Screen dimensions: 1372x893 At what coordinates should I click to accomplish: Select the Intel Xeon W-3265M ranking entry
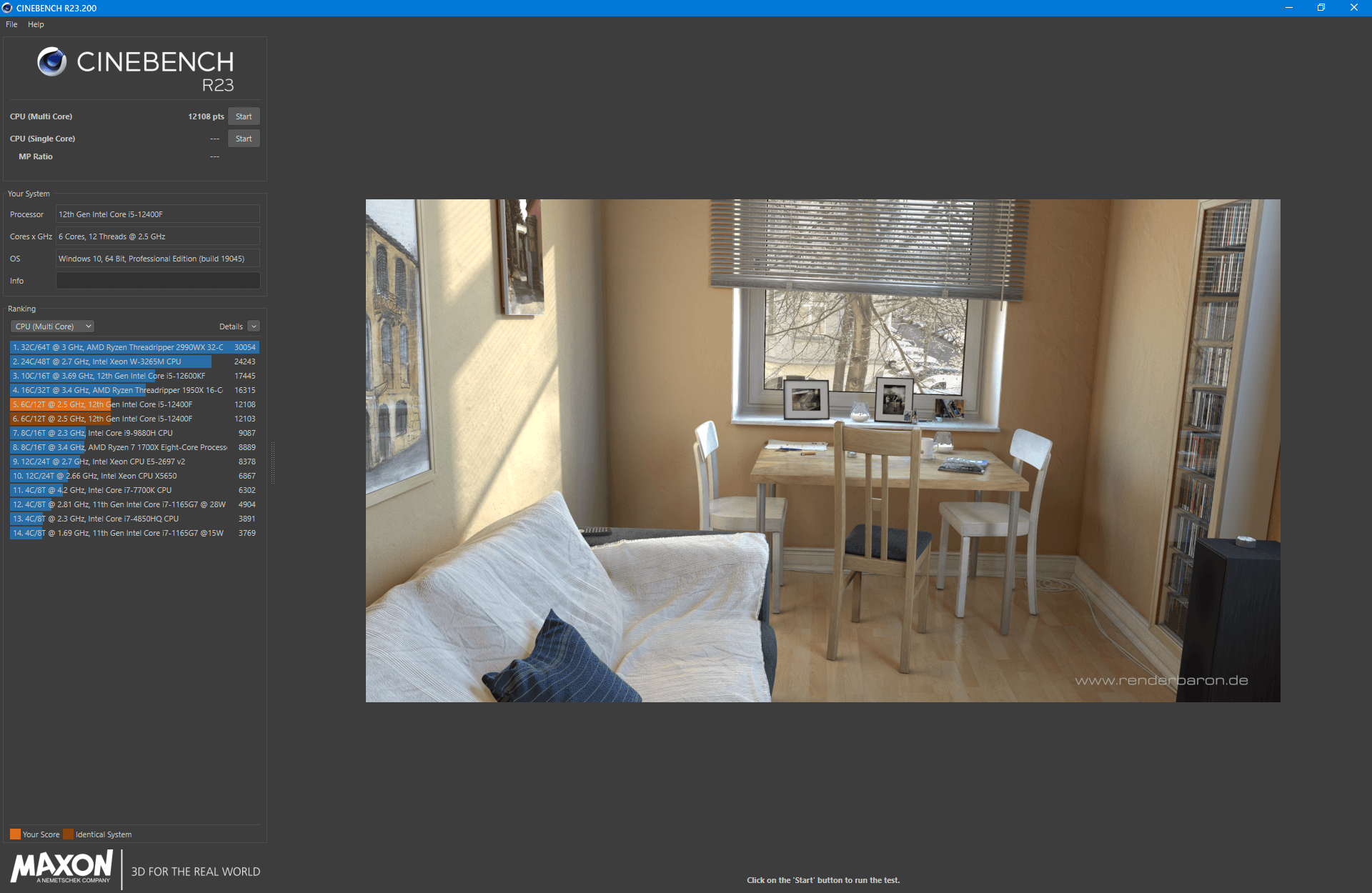coord(134,361)
